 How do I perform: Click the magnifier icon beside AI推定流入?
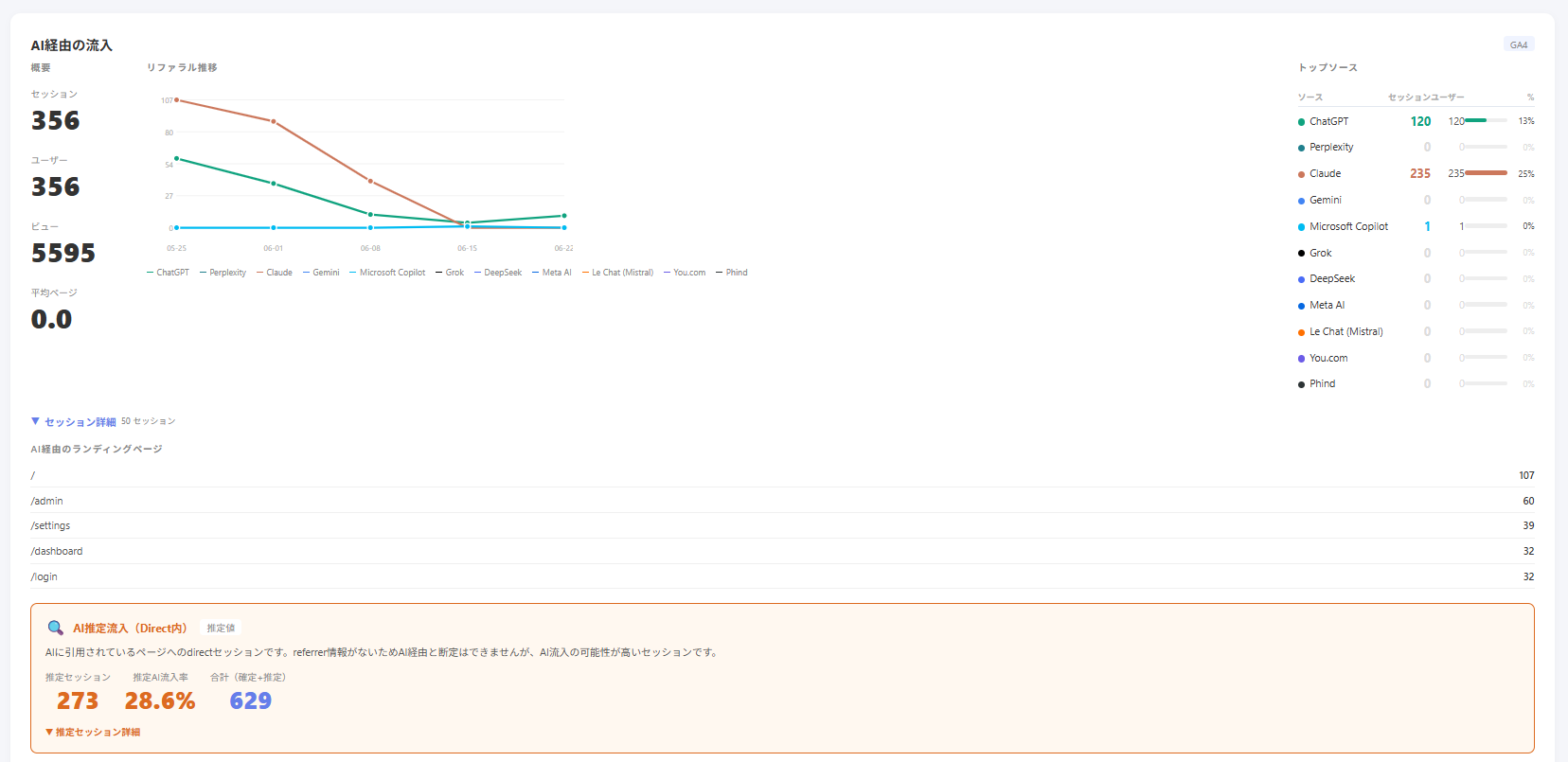coord(56,628)
